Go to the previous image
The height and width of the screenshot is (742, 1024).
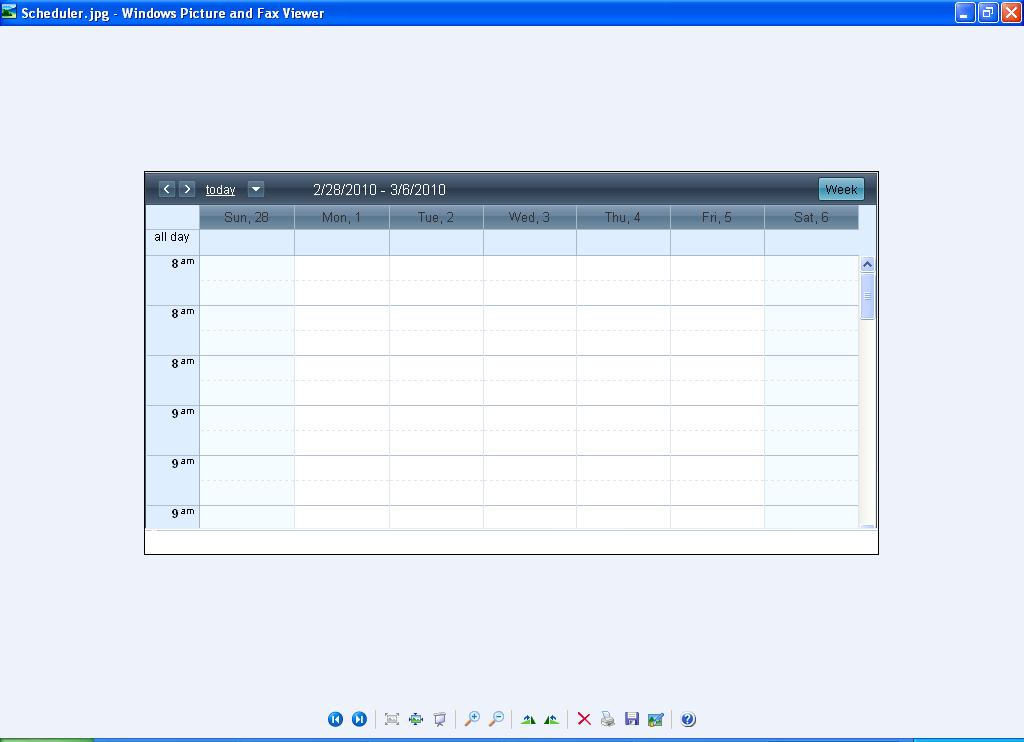coord(335,719)
